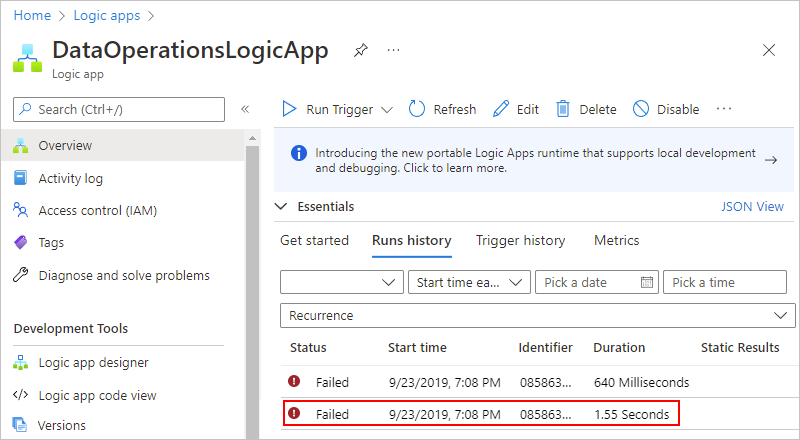This screenshot has width=800, height=440.
Task: Click the Logic app icon in the header
Action: (28, 58)
